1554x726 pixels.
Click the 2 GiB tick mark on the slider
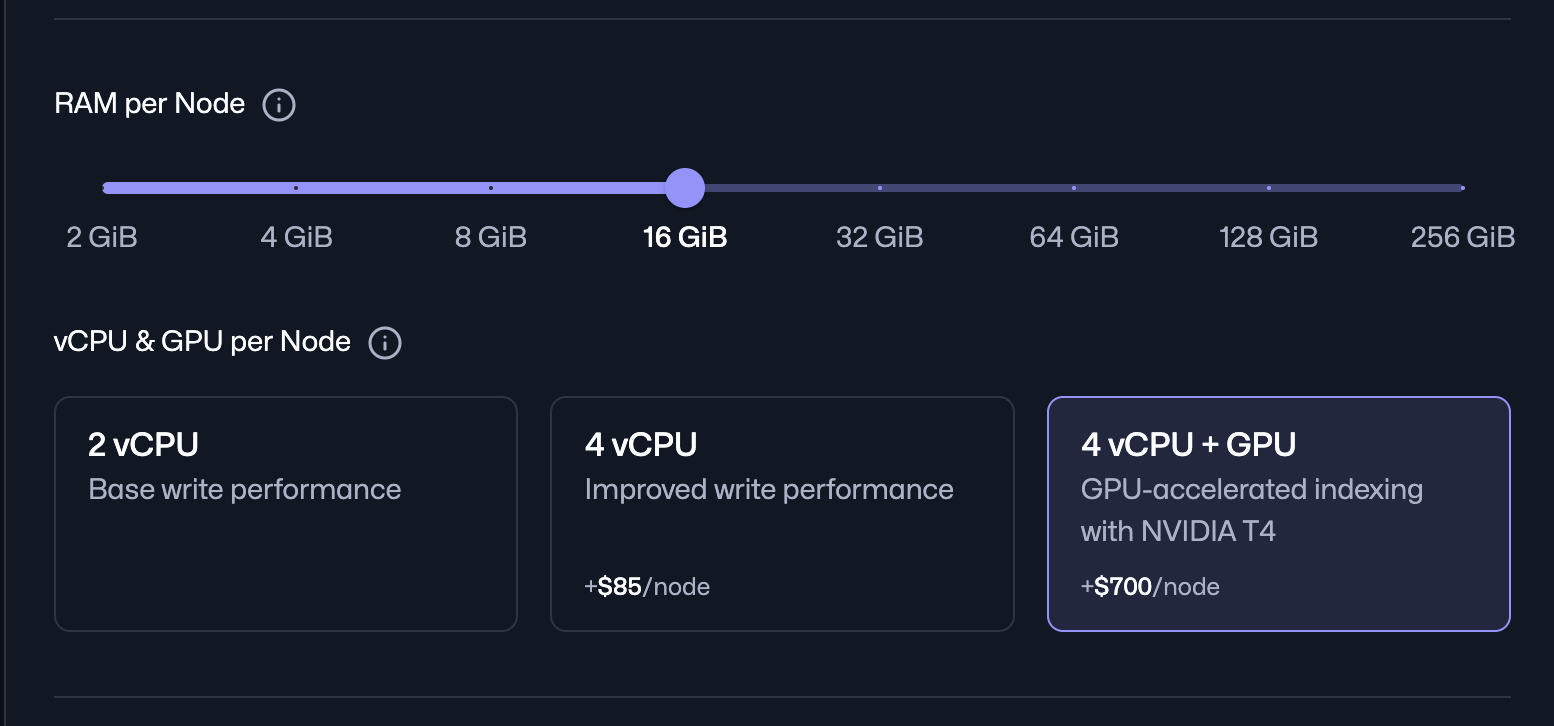104,187
